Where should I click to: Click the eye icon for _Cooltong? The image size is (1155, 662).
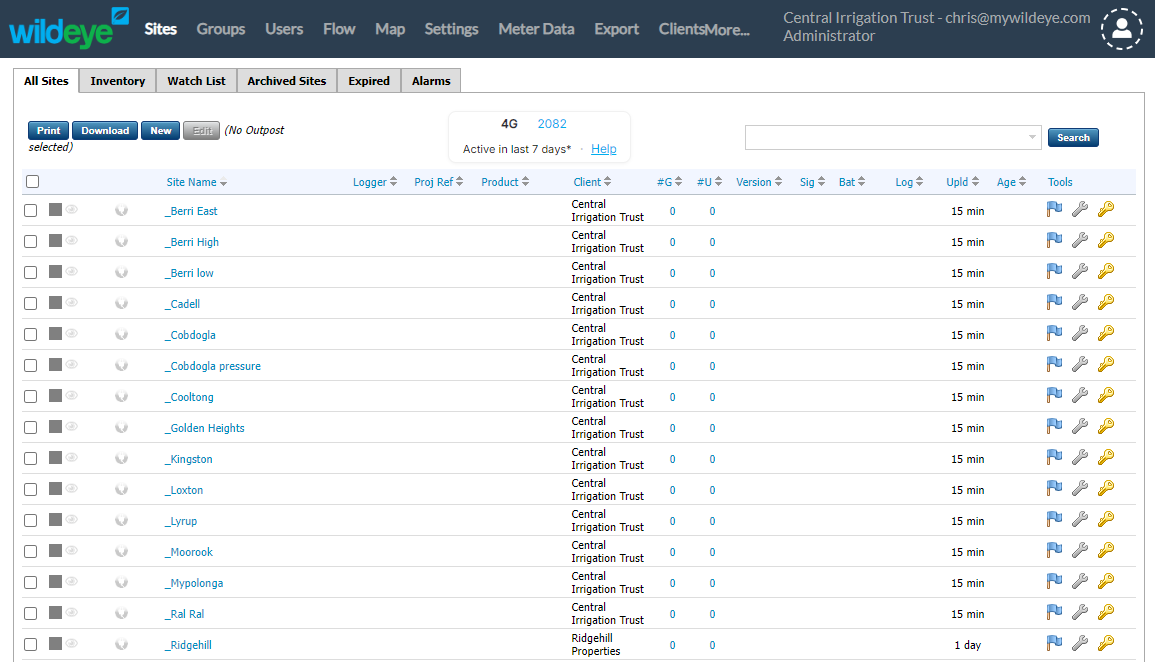[x=72, y=395]
